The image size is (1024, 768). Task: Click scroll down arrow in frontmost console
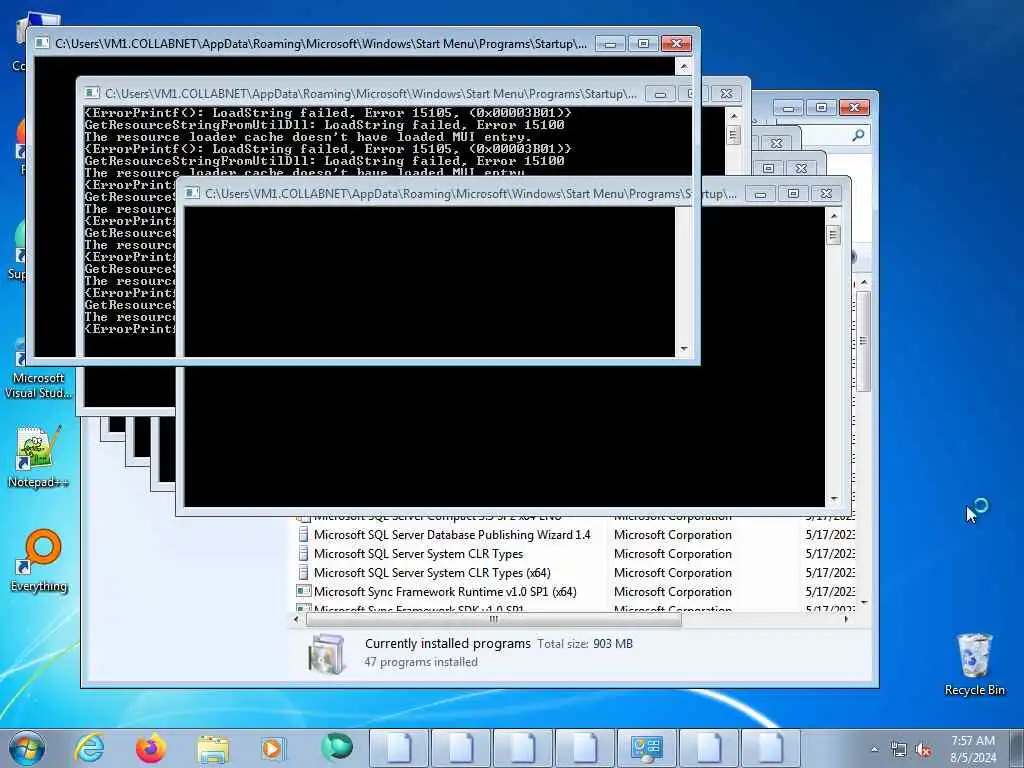[684, 349]
